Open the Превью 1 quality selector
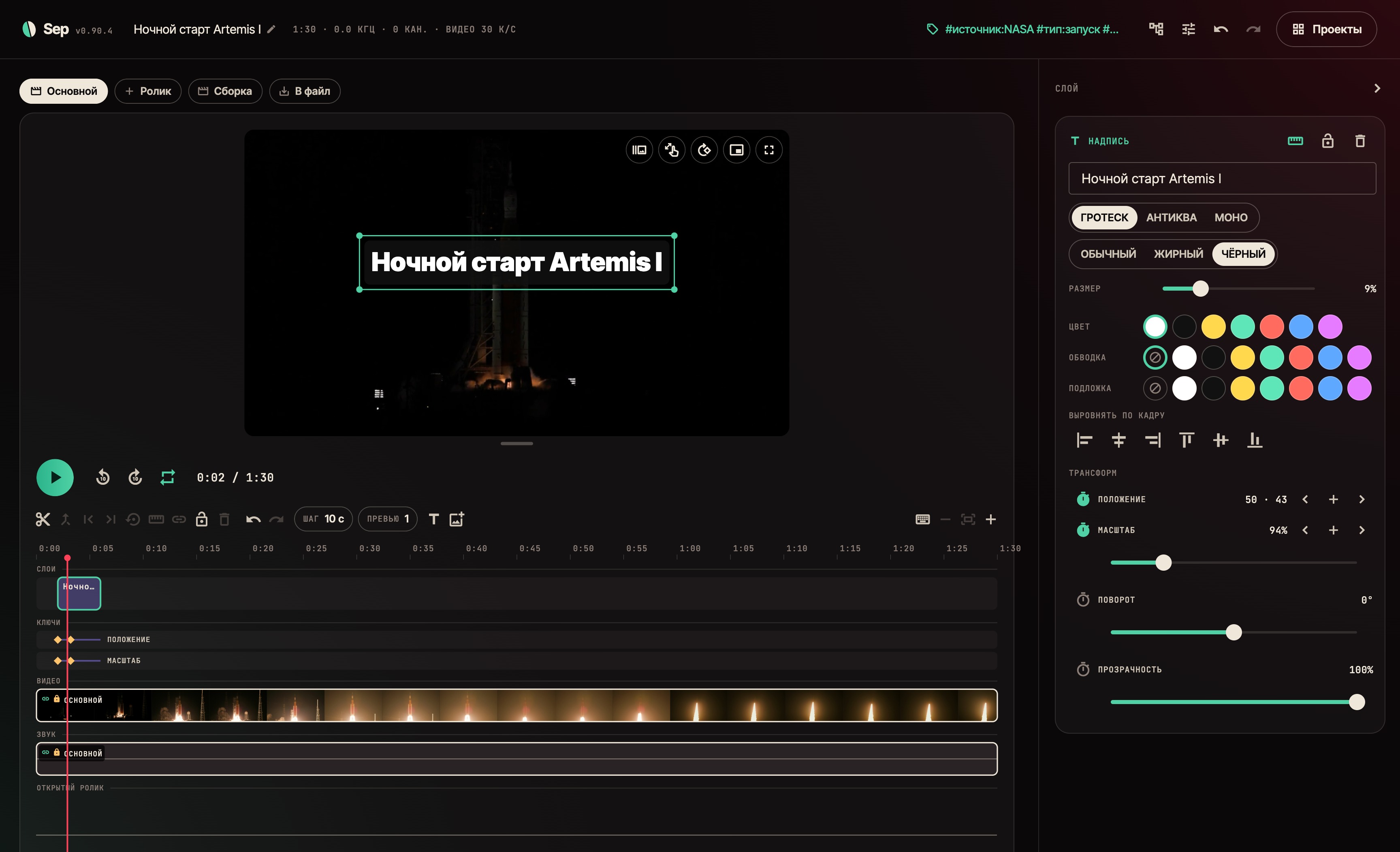 coord(388,519)
